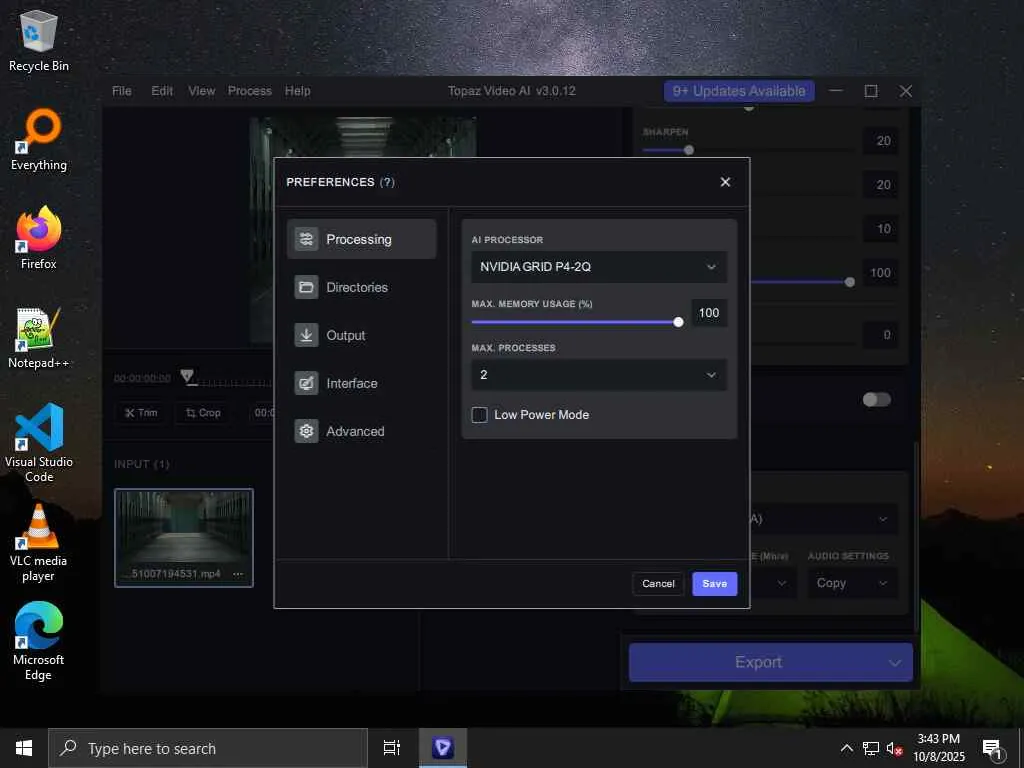Click the Sharpen value field 20
The height and width of the screenshot is (768, 1024).
(x=880, y=141)
